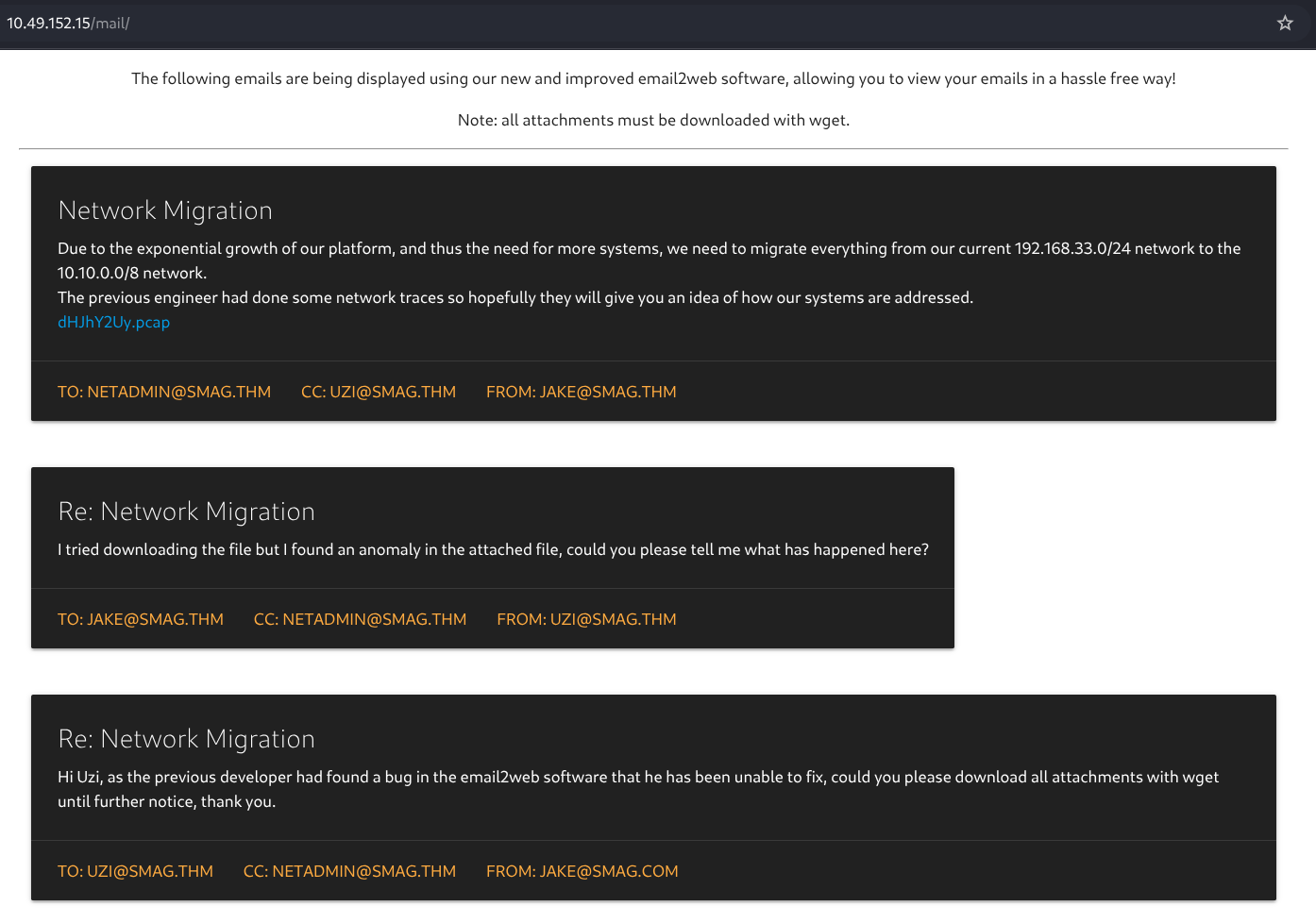Click the message about an anomaly in file

493,550
